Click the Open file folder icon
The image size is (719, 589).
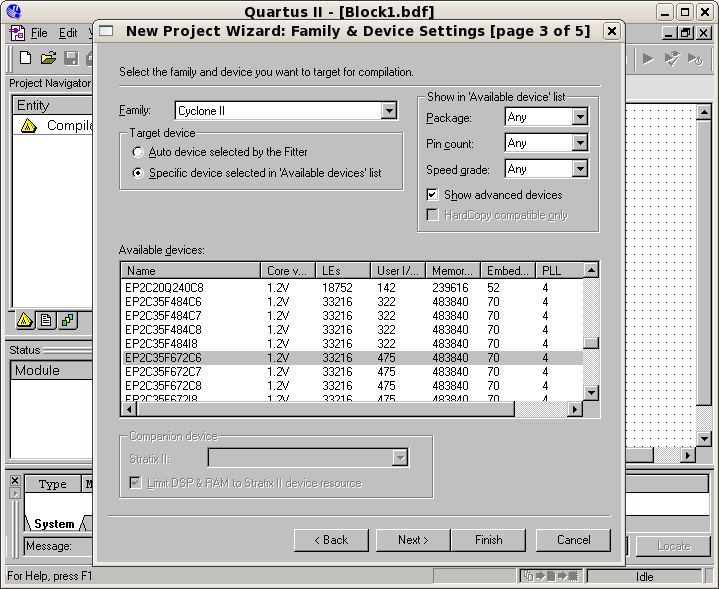coord(48,58)
